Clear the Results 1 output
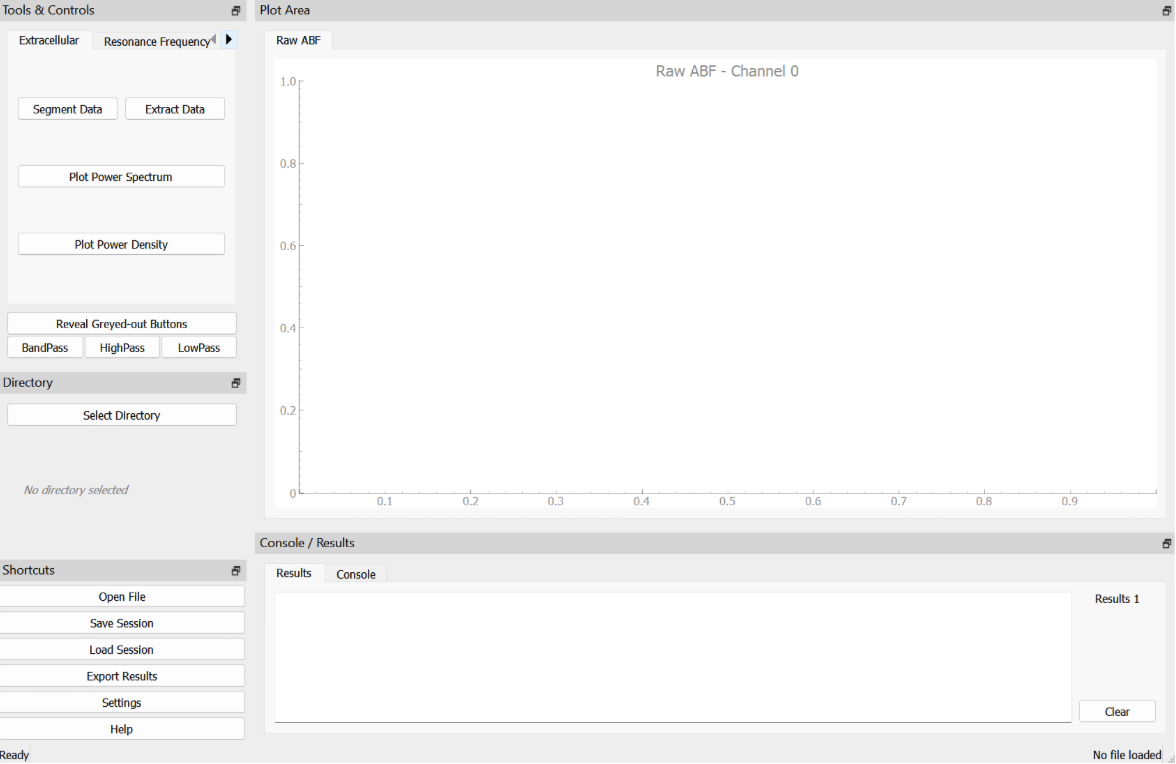1176x764 pixels. coord(1117,711)
